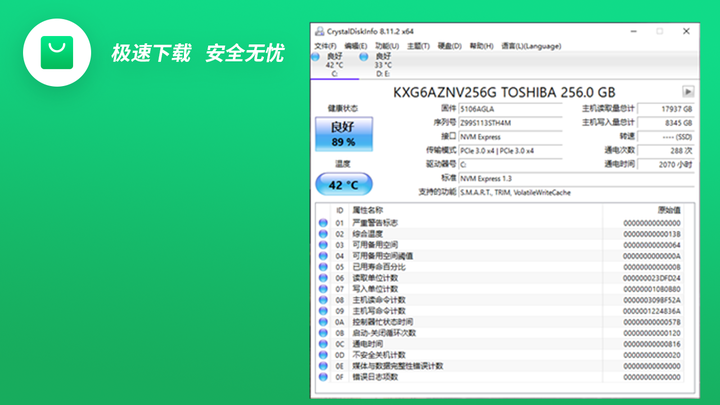Click the CrystalDiskInfo title bar icon
Image resolution: width=720 pixels, height=405 pixels.
(x=319, y=31)
